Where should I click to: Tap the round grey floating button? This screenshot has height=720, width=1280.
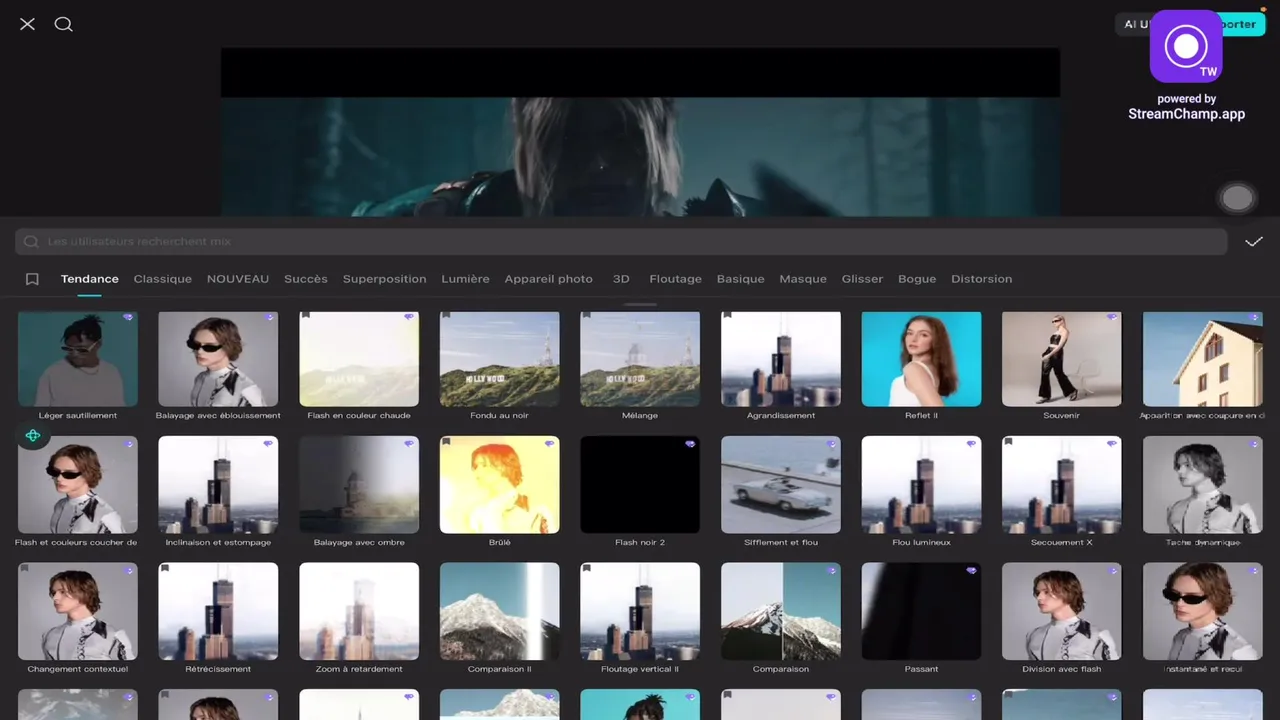point(1237,198)
